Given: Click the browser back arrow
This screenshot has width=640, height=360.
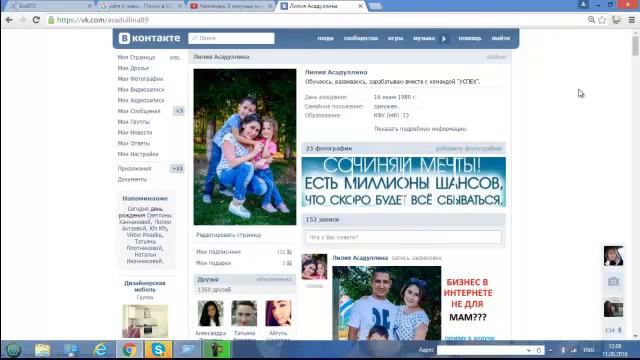Looking at the screenshot, I should pyautogui.click(x=9, y=20).
